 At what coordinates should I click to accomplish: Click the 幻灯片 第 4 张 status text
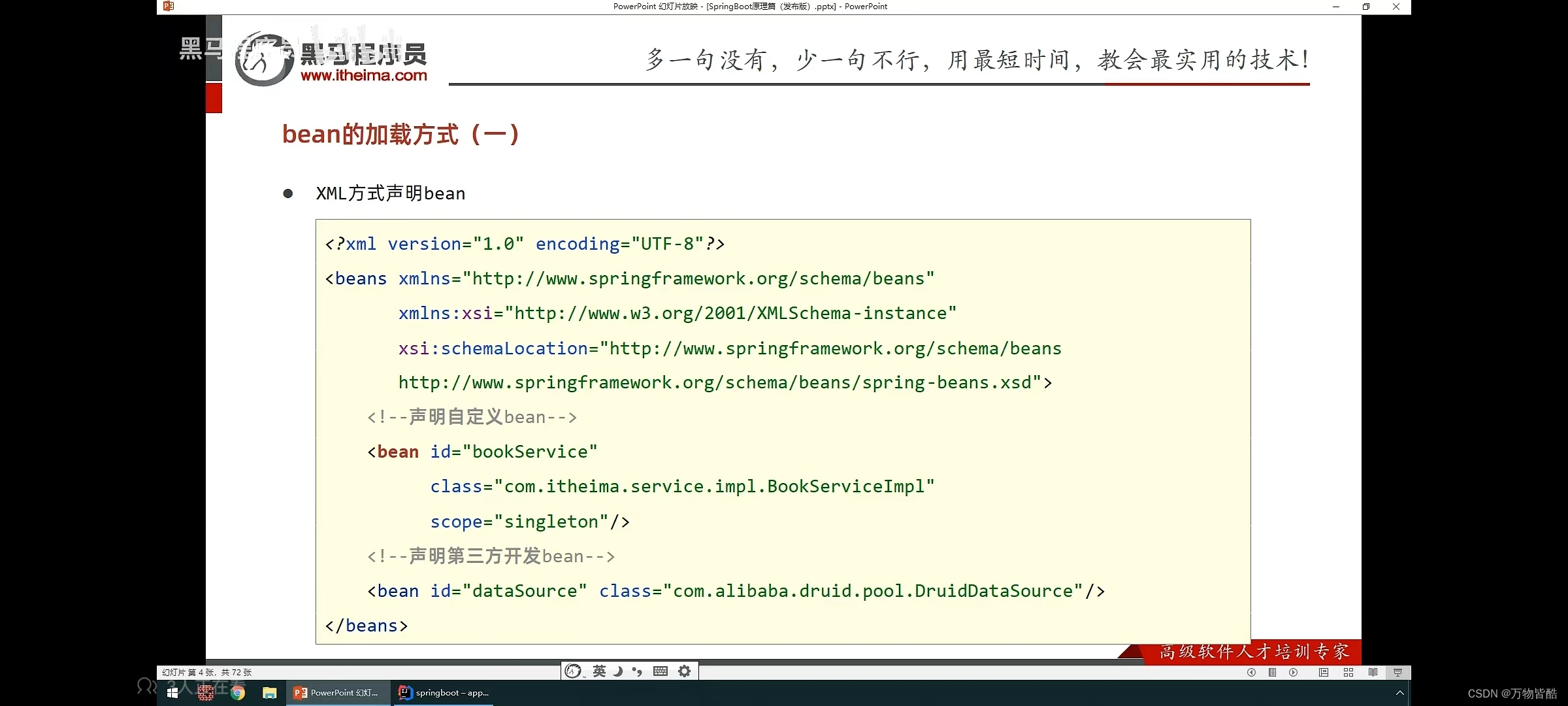point(206,672)
